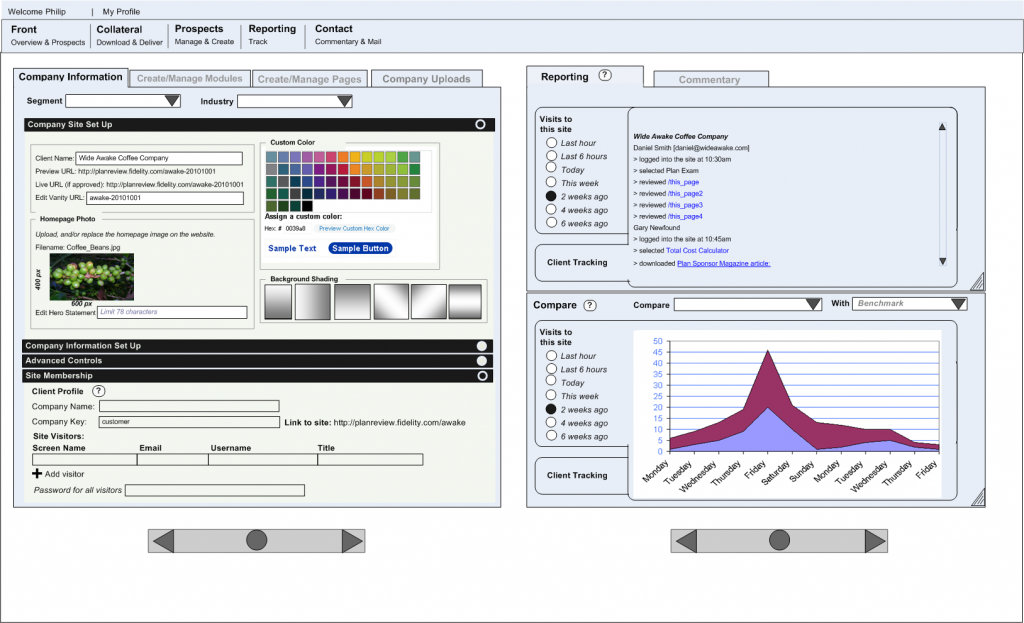Select 'Last hour' in Reporting visits
1024x623 pixels.
[551, 143]
